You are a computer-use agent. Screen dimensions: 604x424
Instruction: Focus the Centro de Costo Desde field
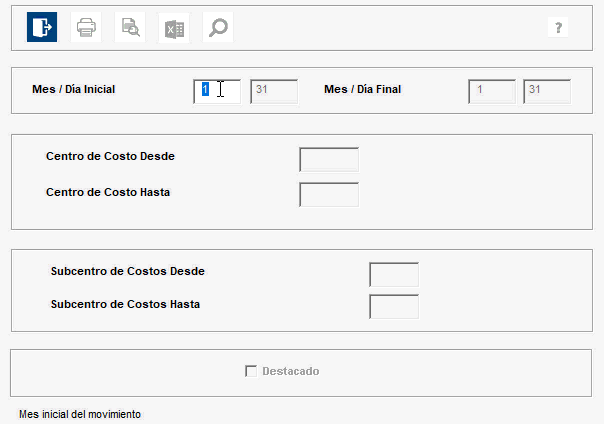(x=329, y=159)
